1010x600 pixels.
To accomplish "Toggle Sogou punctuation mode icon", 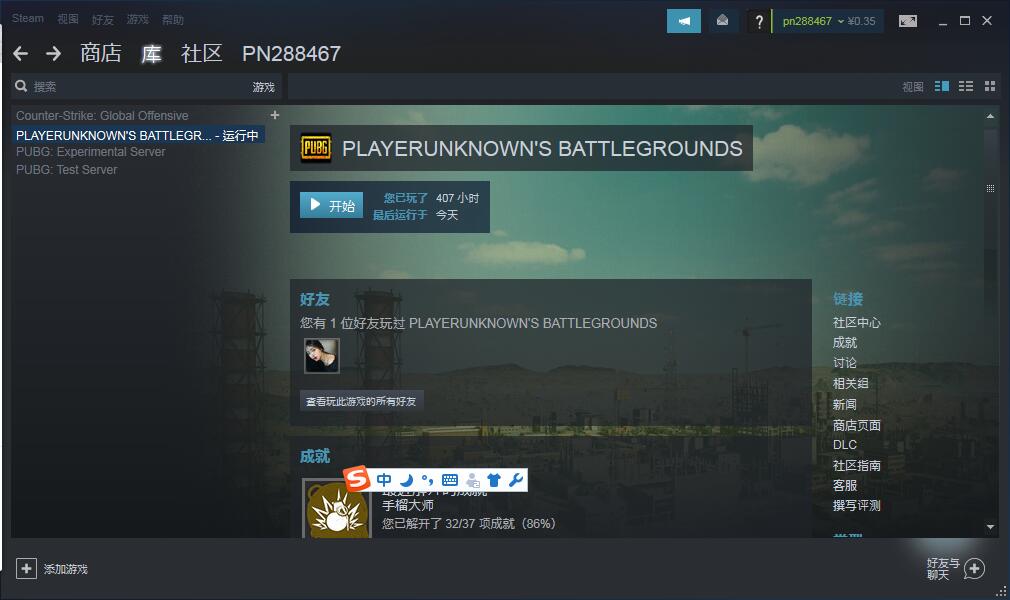I will (427, 480).
